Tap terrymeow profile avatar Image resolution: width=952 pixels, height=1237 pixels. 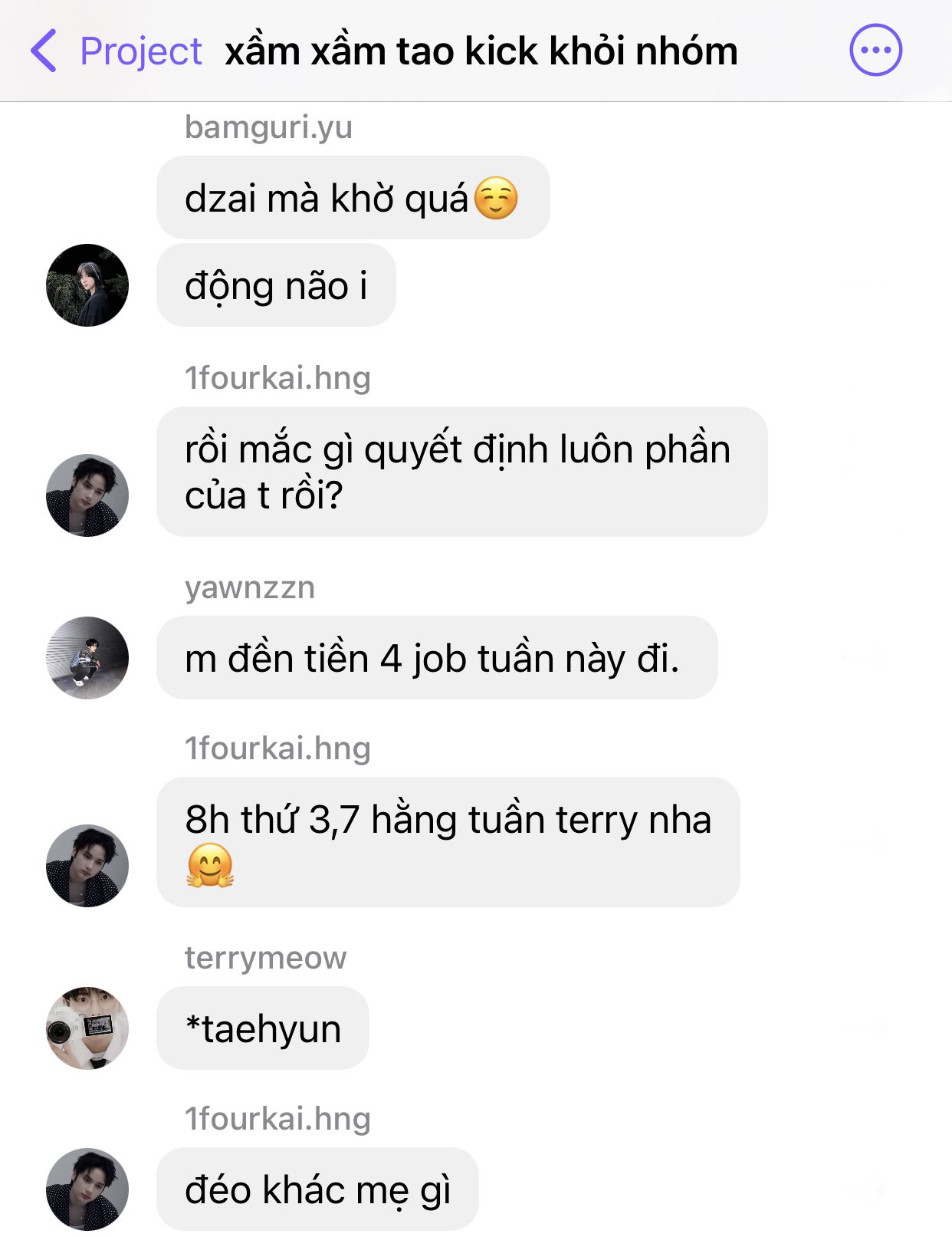[87, 1028]
